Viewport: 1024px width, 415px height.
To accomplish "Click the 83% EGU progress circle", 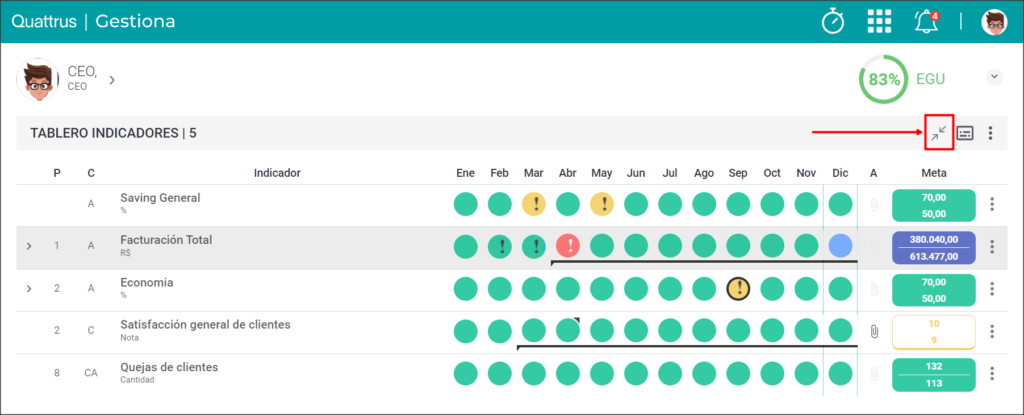I will [884, 80].
